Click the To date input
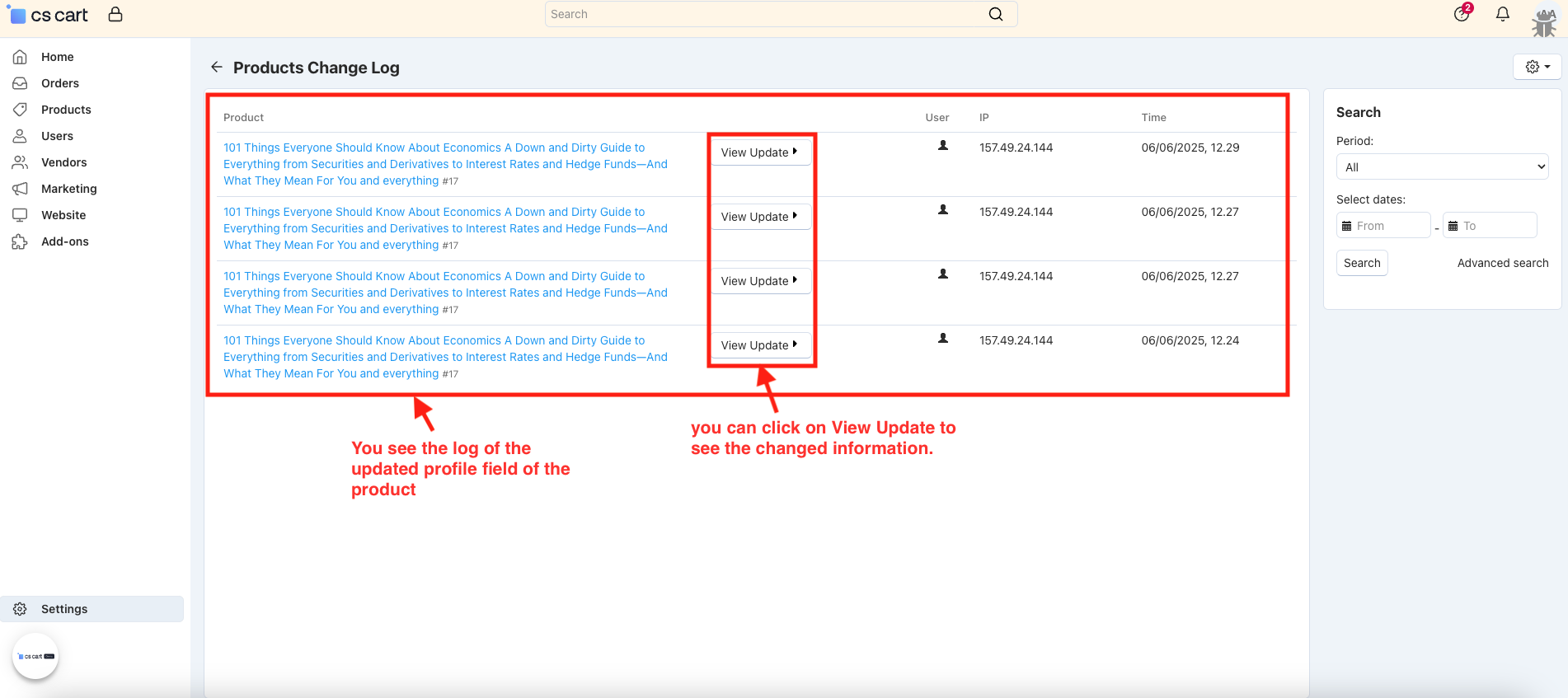This screenshot has width=1568, height=698. click(x=1490, y=226)
